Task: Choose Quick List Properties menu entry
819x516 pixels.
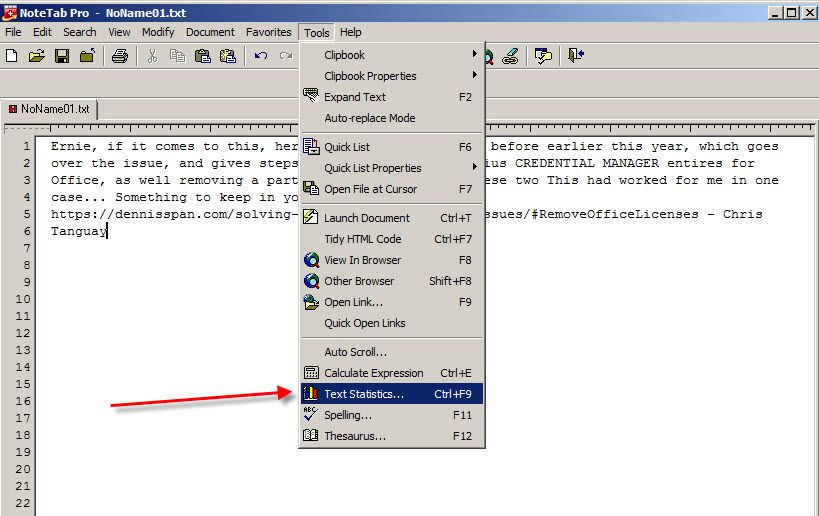Action: (x=392, y=168)
